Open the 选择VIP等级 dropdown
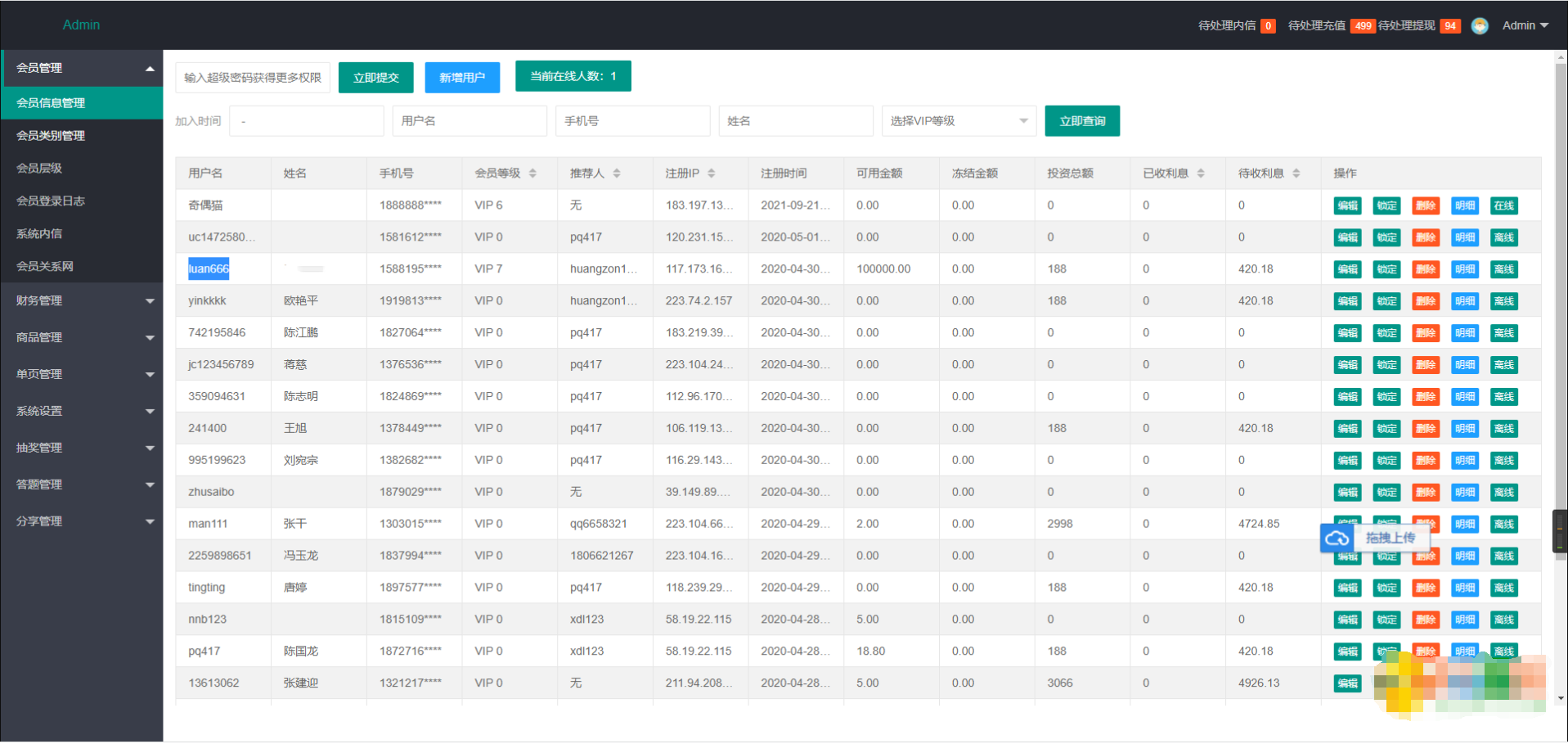 click(x=959, y=121)
